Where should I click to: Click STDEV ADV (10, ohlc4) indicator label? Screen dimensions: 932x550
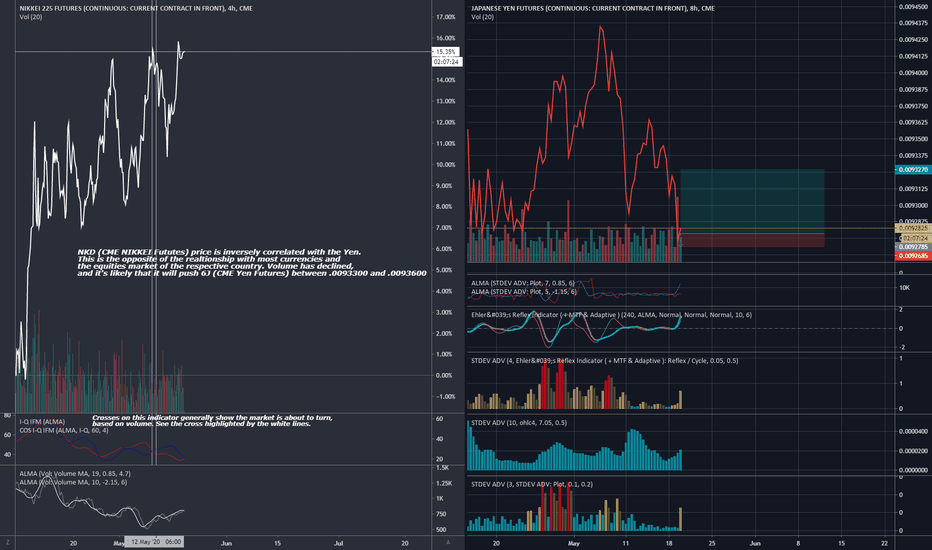click(519, 423)
